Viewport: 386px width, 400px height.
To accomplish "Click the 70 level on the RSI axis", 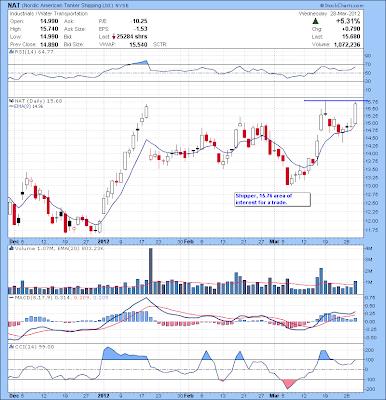I will pyautogui.click(x=368, y=64).
